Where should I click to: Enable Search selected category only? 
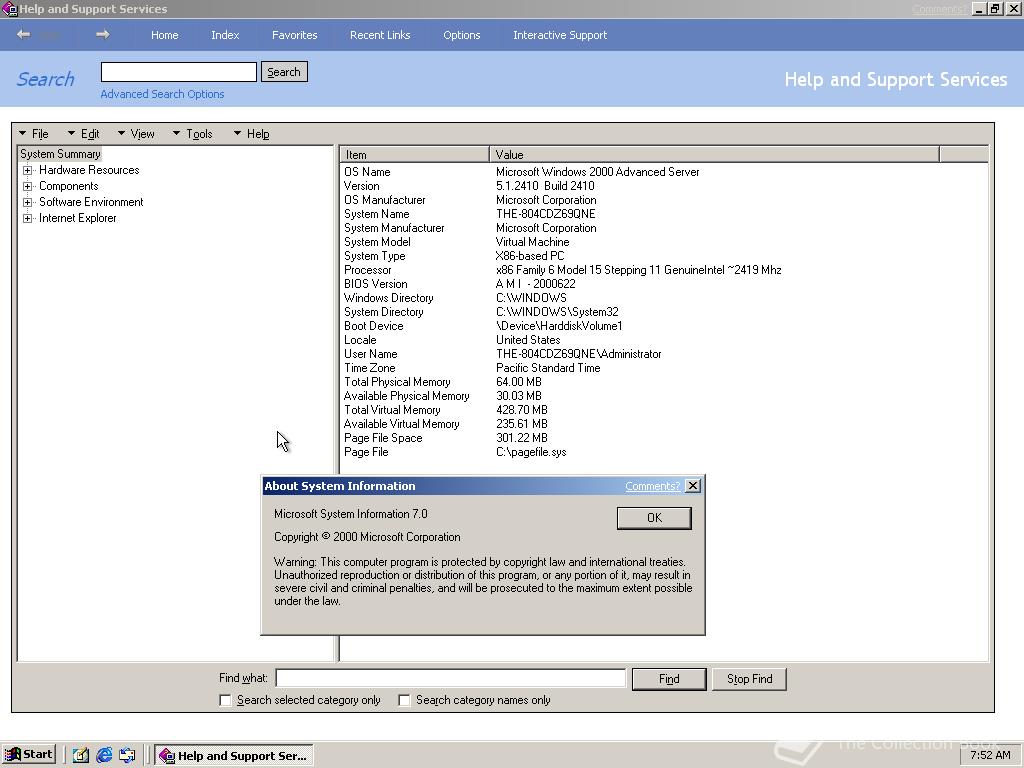(x=225, y=700)
